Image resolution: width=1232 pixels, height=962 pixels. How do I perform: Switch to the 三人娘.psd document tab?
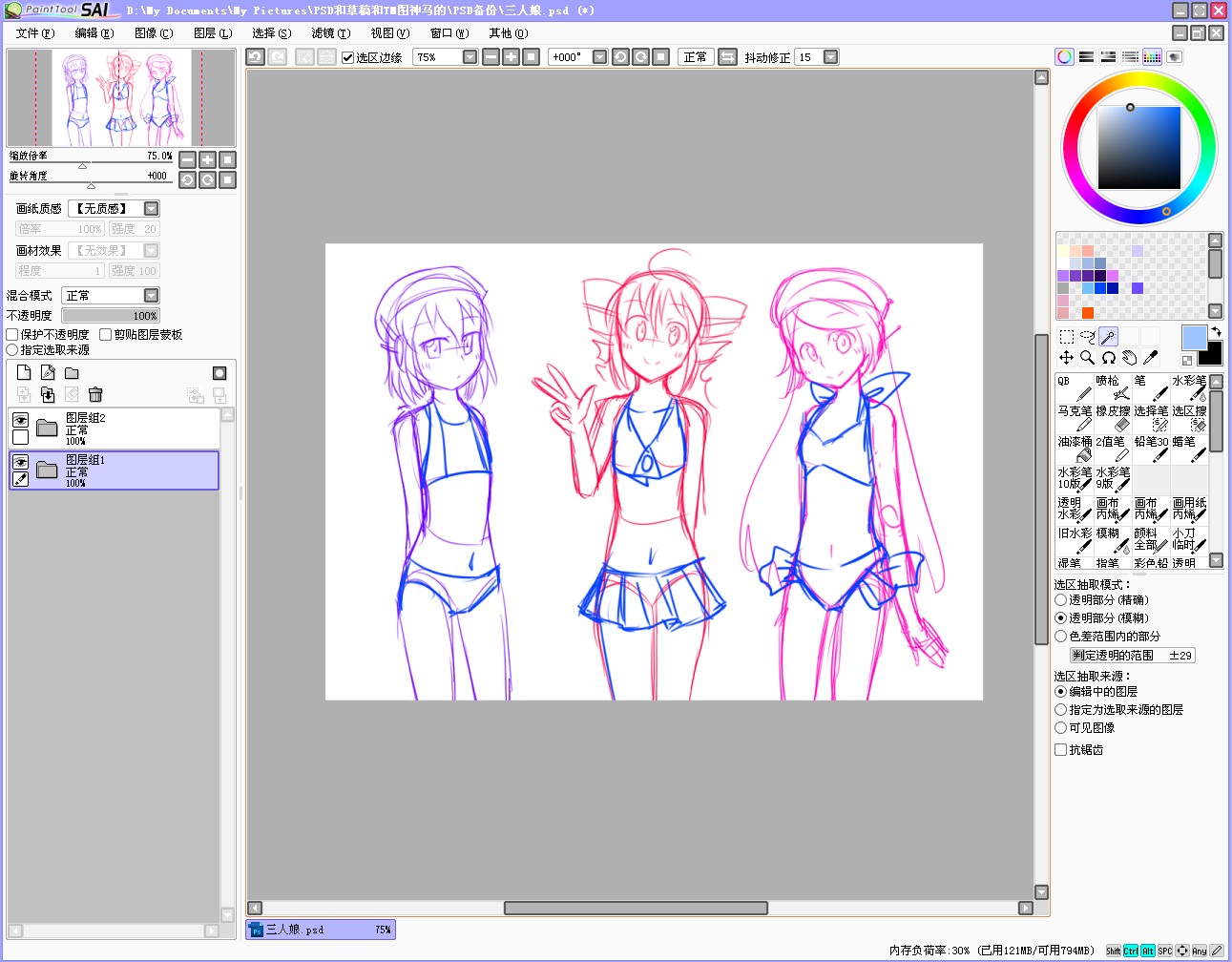tap(321, 930)
